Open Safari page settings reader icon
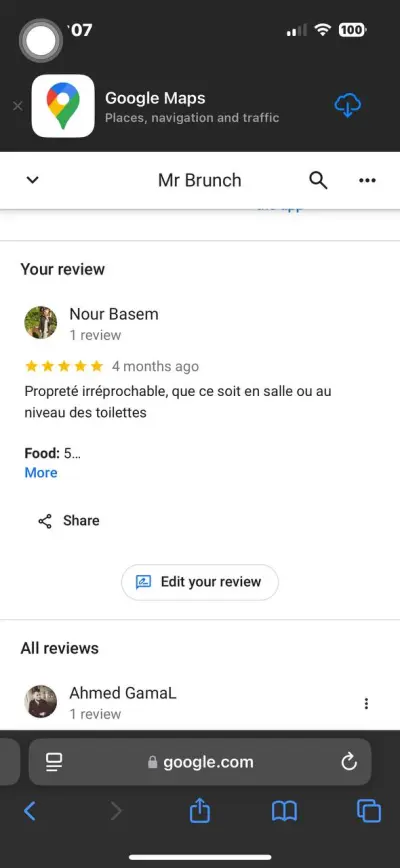The height and width of the screenshot is (868, 400). point(54,762)
